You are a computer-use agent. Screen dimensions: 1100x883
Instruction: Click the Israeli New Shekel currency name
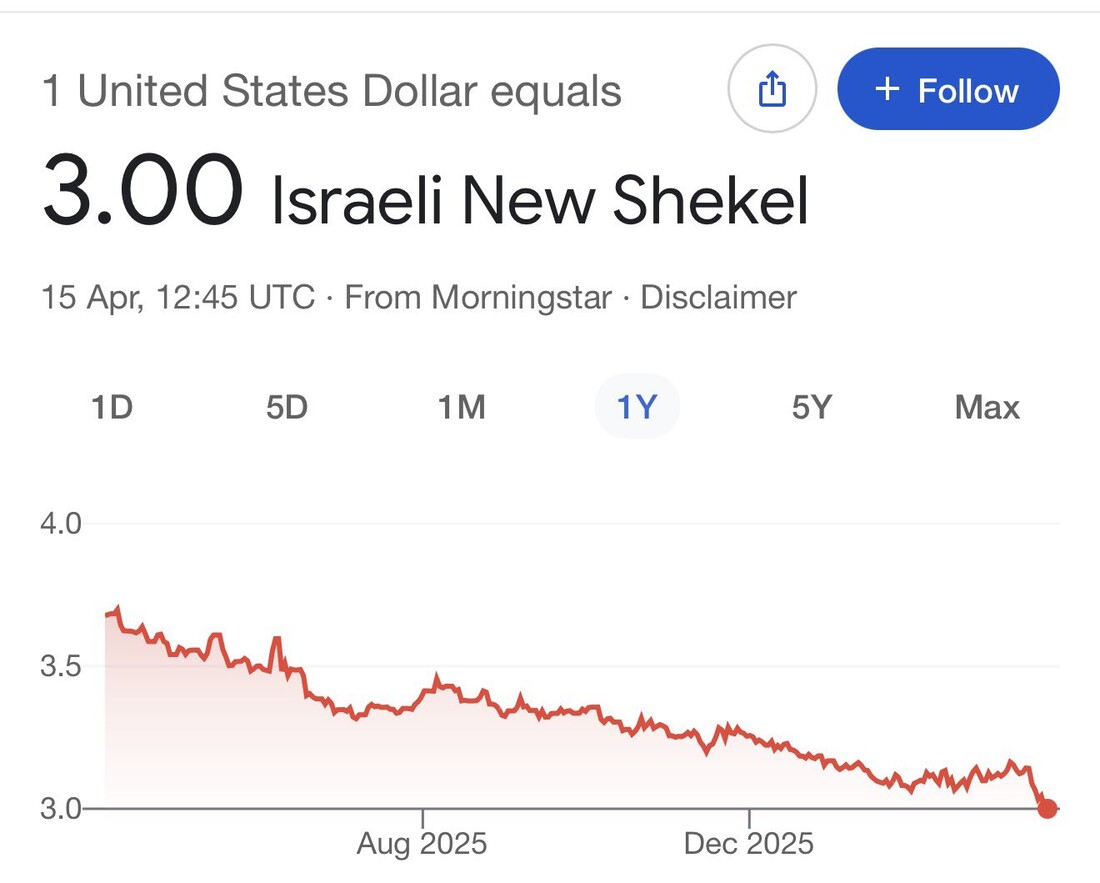click(540, 201)
